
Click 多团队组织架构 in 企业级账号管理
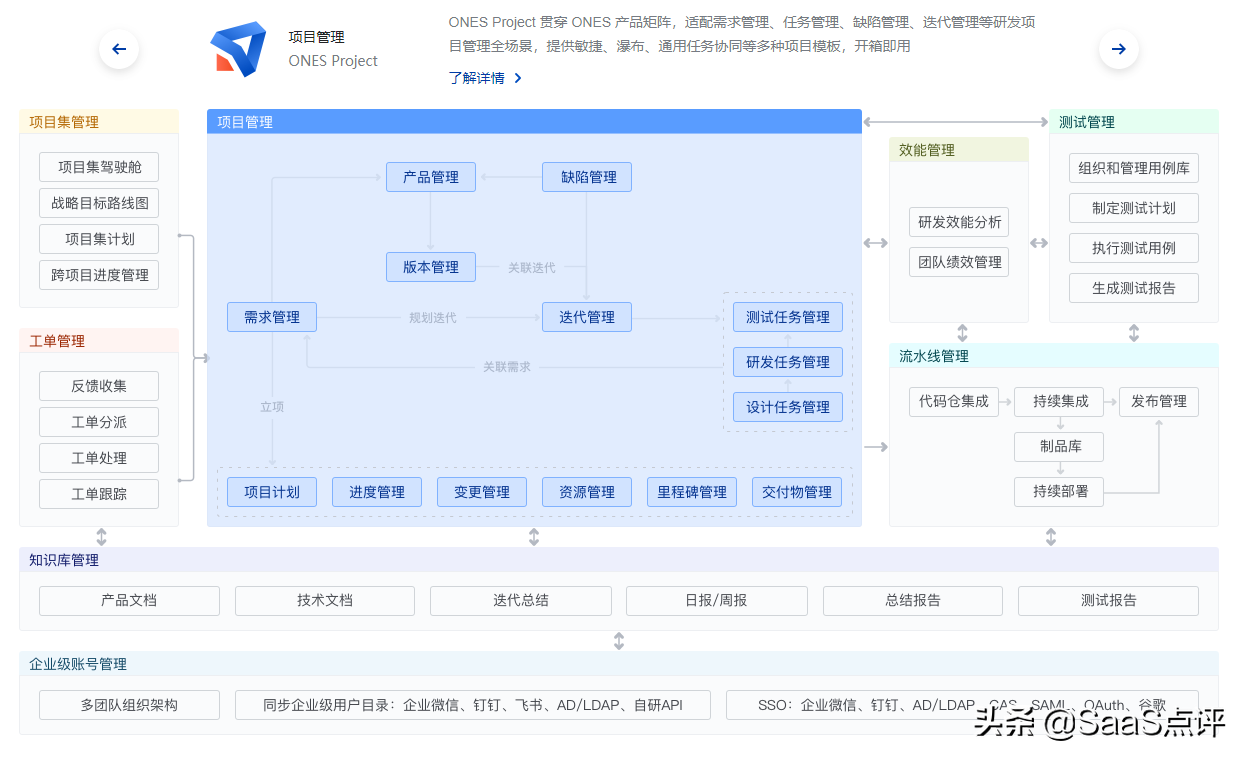tap(129, 704)
